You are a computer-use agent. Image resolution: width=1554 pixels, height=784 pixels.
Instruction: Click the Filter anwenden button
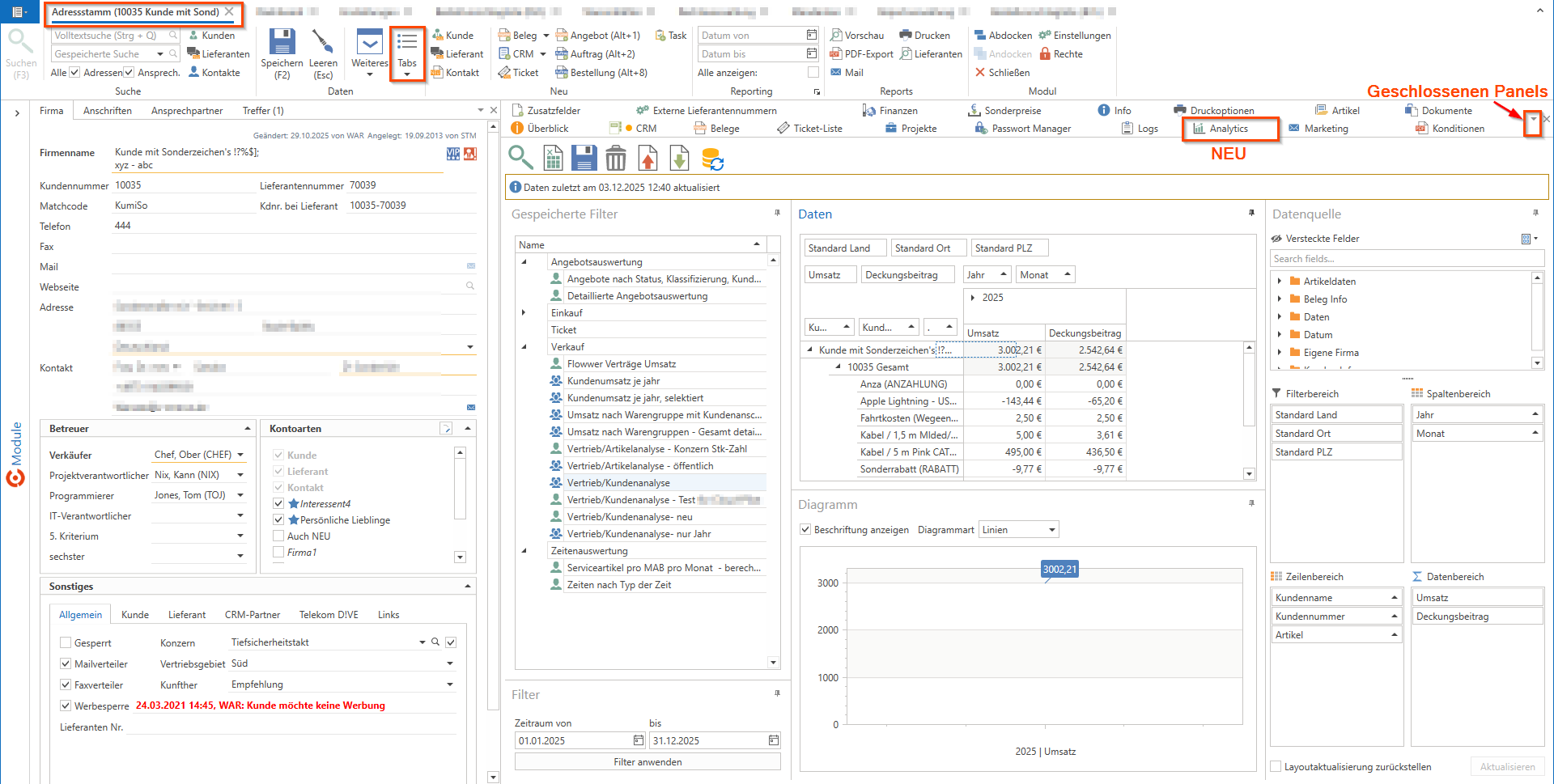[647, 761]
